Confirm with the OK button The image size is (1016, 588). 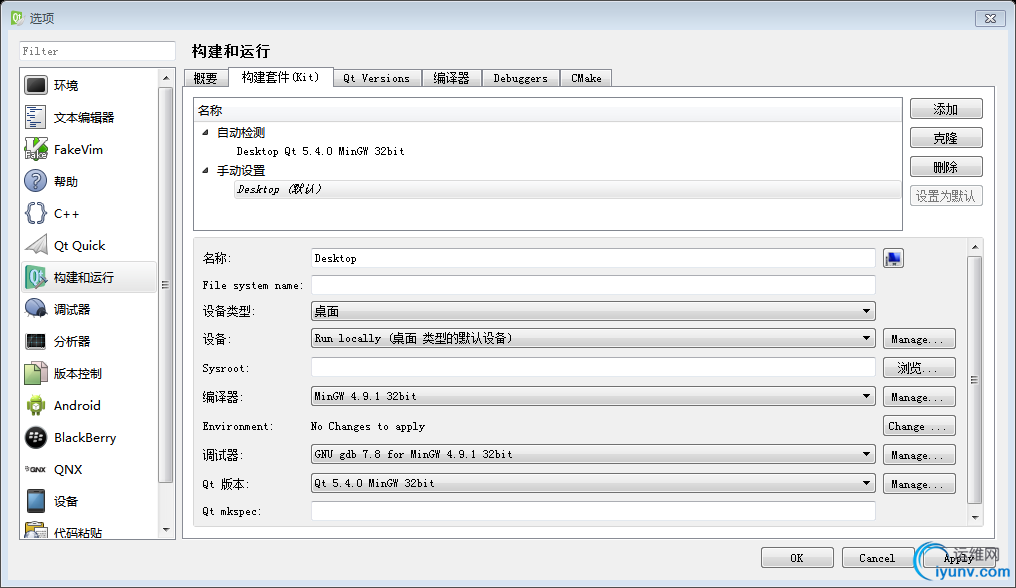[797, 558]
